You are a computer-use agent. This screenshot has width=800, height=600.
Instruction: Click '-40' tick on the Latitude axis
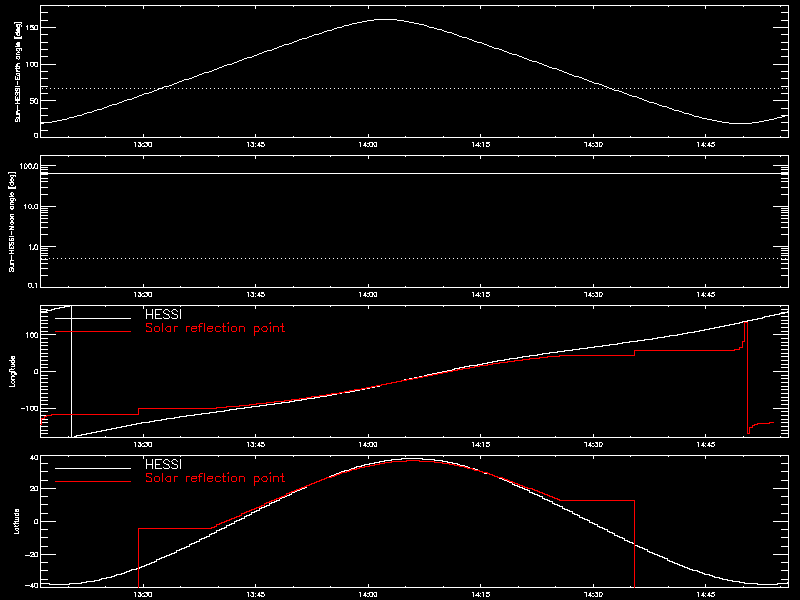pyautogui.click(x=32, y=586)
